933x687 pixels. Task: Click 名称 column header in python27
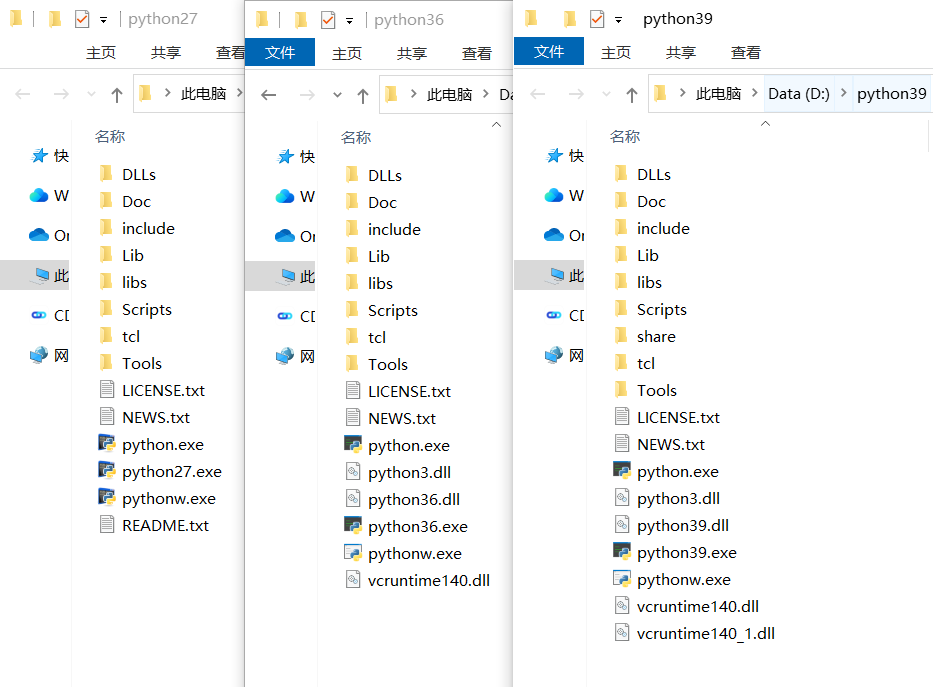[110, 136]
